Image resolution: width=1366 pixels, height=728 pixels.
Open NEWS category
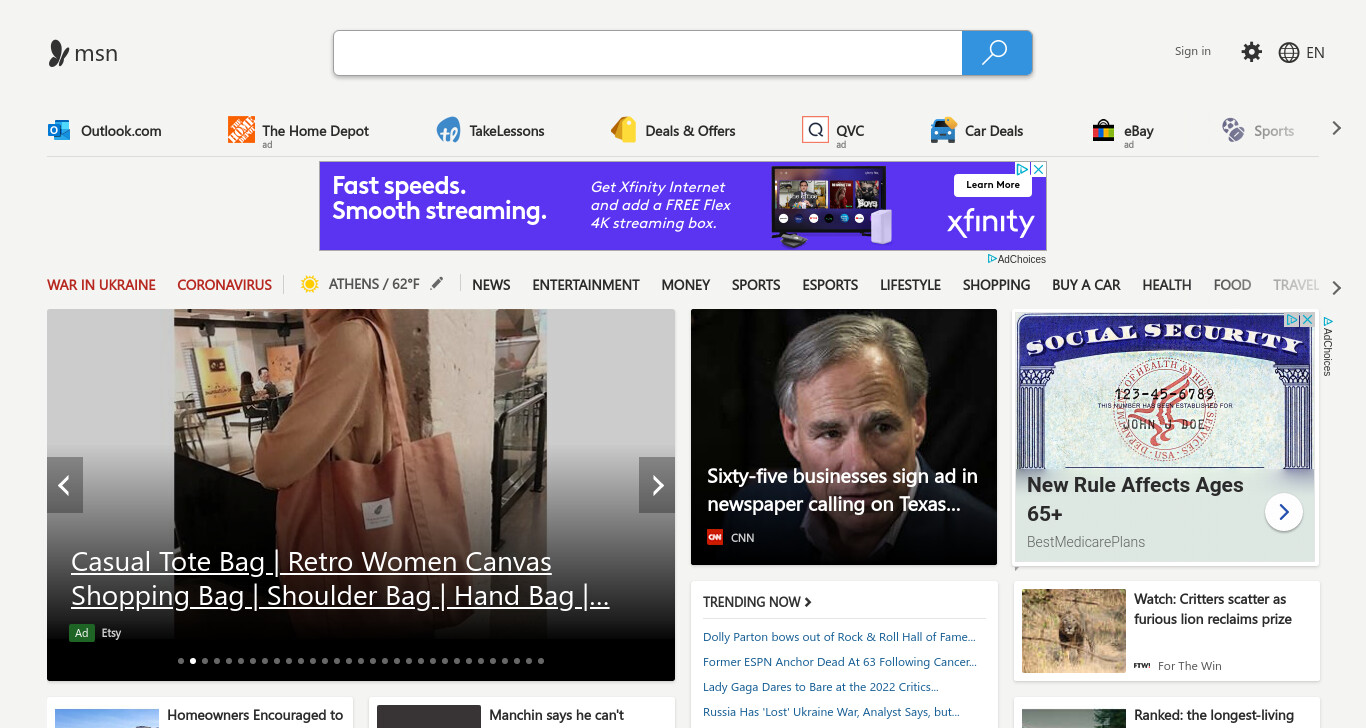click(491, 285)
